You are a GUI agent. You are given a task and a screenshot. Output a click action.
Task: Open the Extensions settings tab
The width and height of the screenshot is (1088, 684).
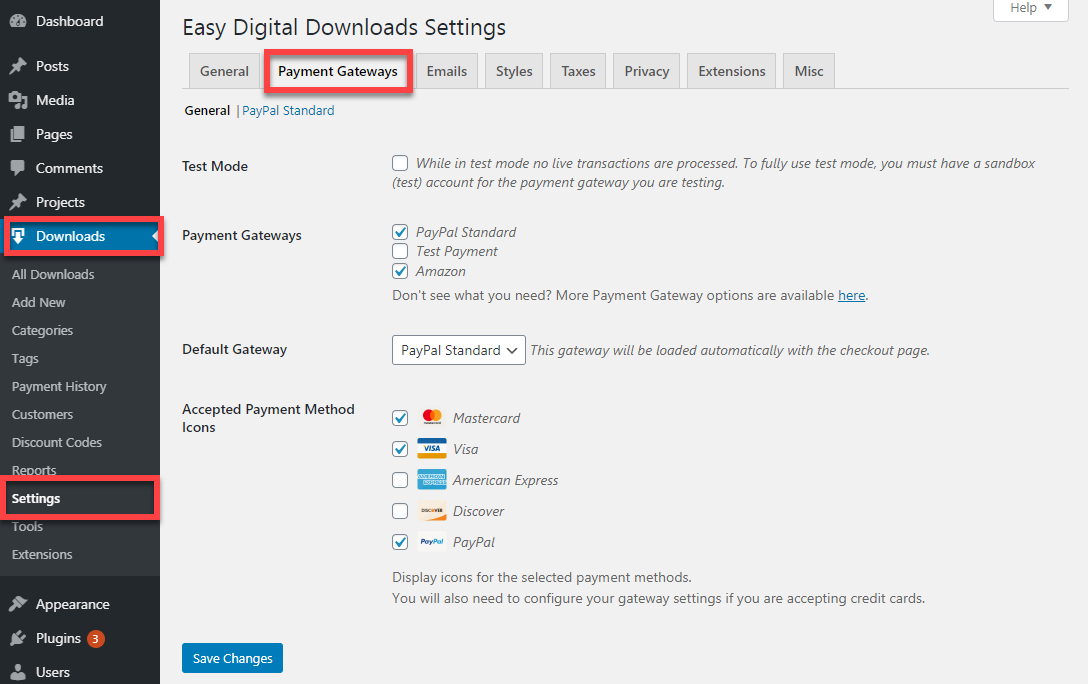coord(731,71)
